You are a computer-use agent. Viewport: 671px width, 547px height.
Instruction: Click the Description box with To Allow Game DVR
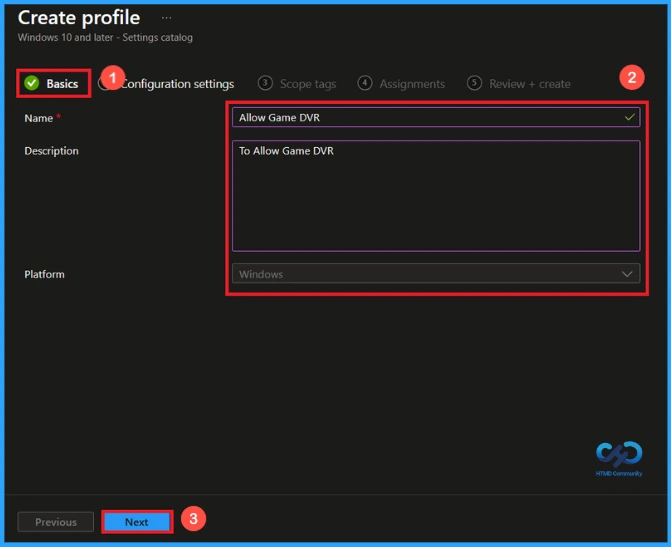(x=436, y=196)
